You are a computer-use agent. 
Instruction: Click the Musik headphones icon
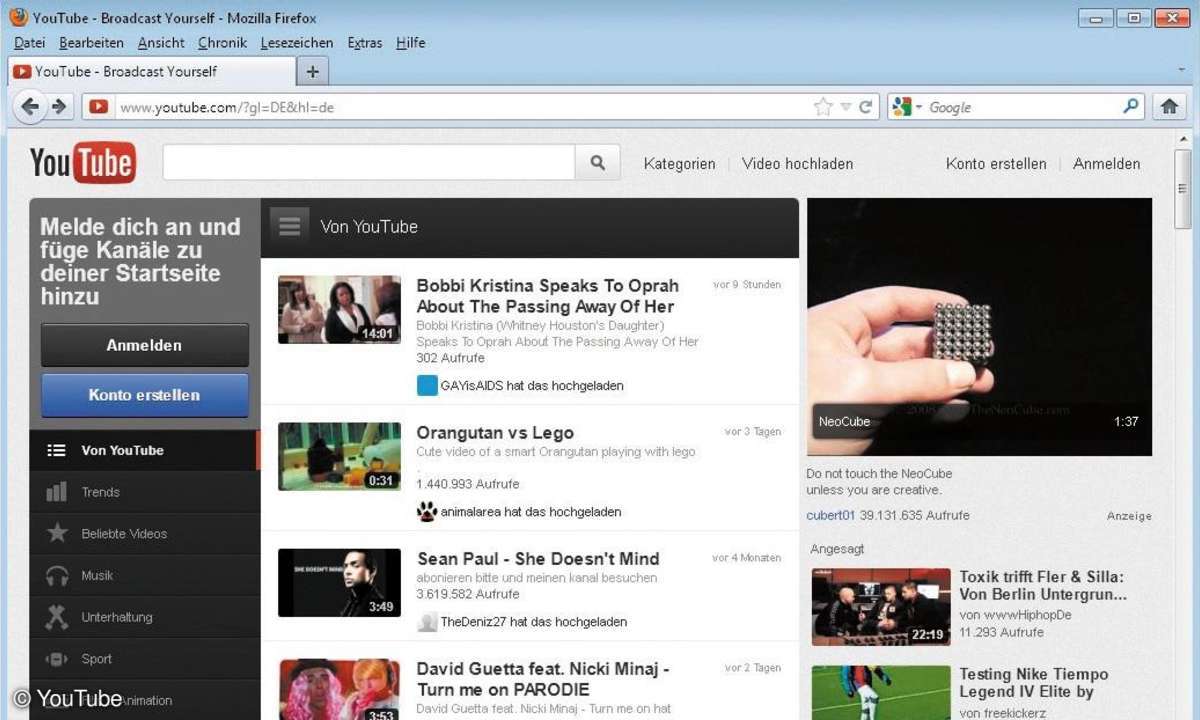pyautogui.click(x=57, y=575)
